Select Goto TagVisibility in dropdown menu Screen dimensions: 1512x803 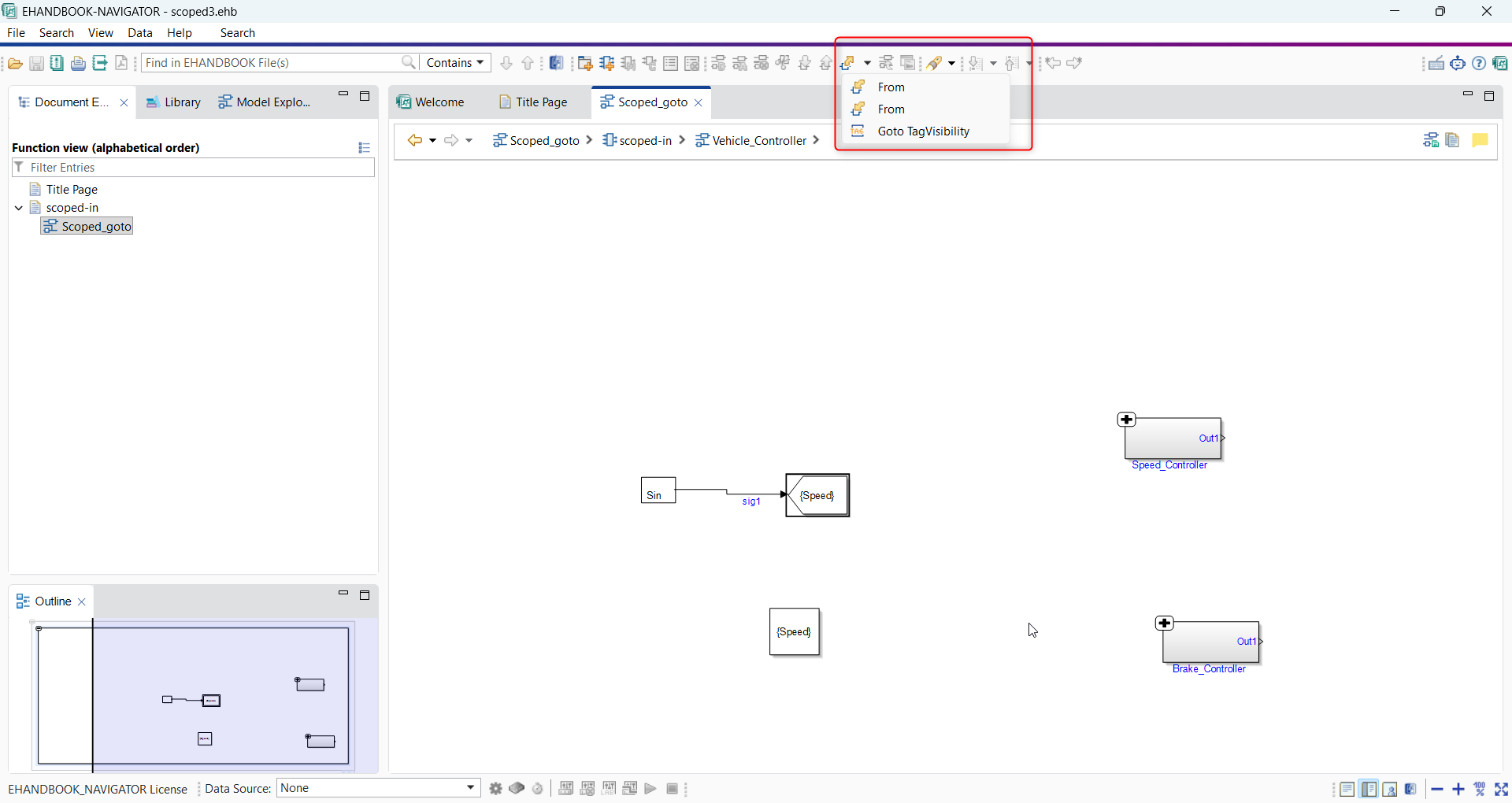click(x=923, y=131)
